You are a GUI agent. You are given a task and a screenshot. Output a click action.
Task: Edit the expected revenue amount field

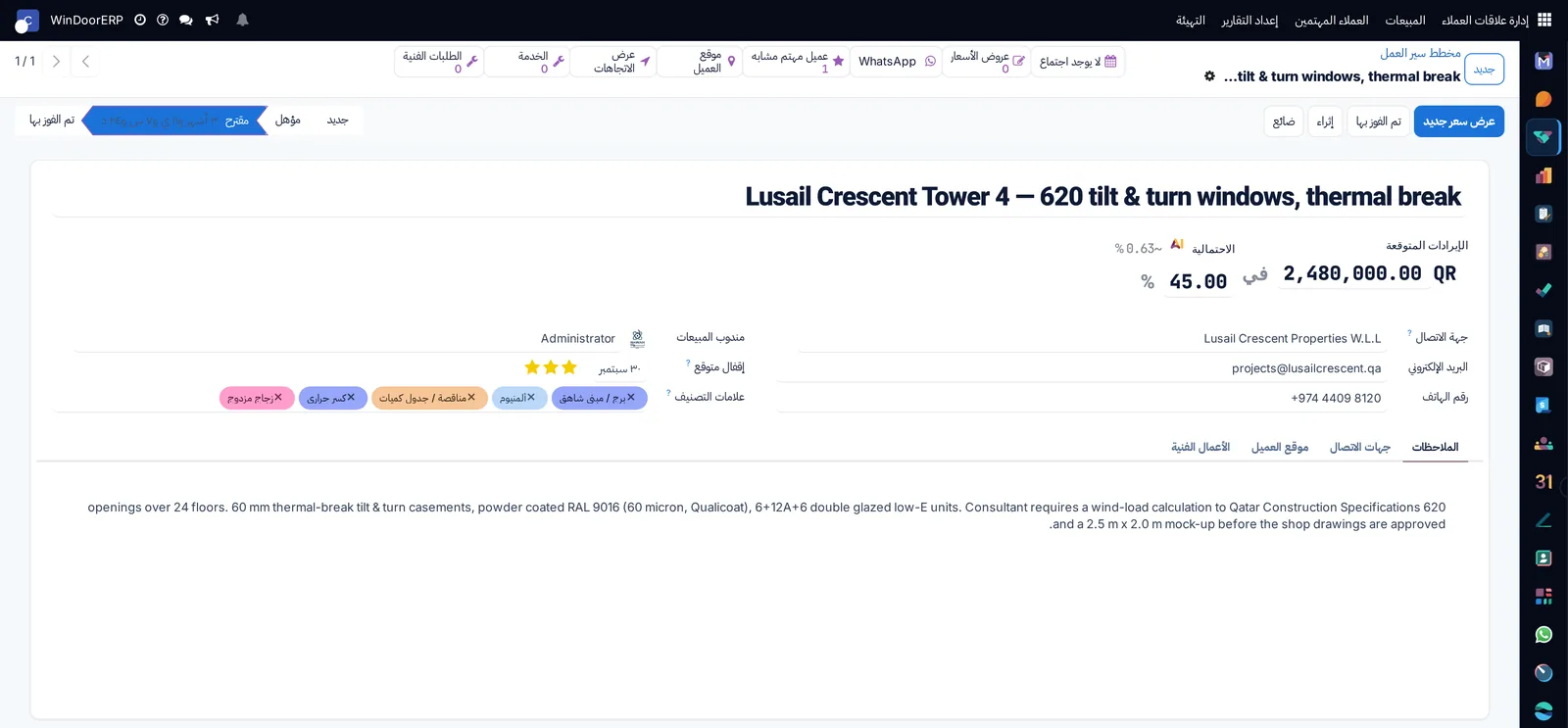coord(1352,273)
